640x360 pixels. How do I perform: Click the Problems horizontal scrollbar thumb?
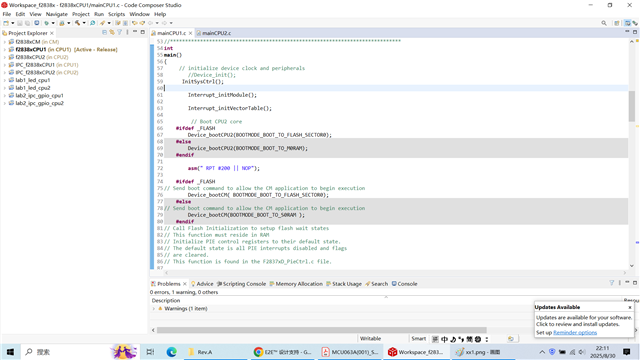pyautogui.click(x=322, y=330)
